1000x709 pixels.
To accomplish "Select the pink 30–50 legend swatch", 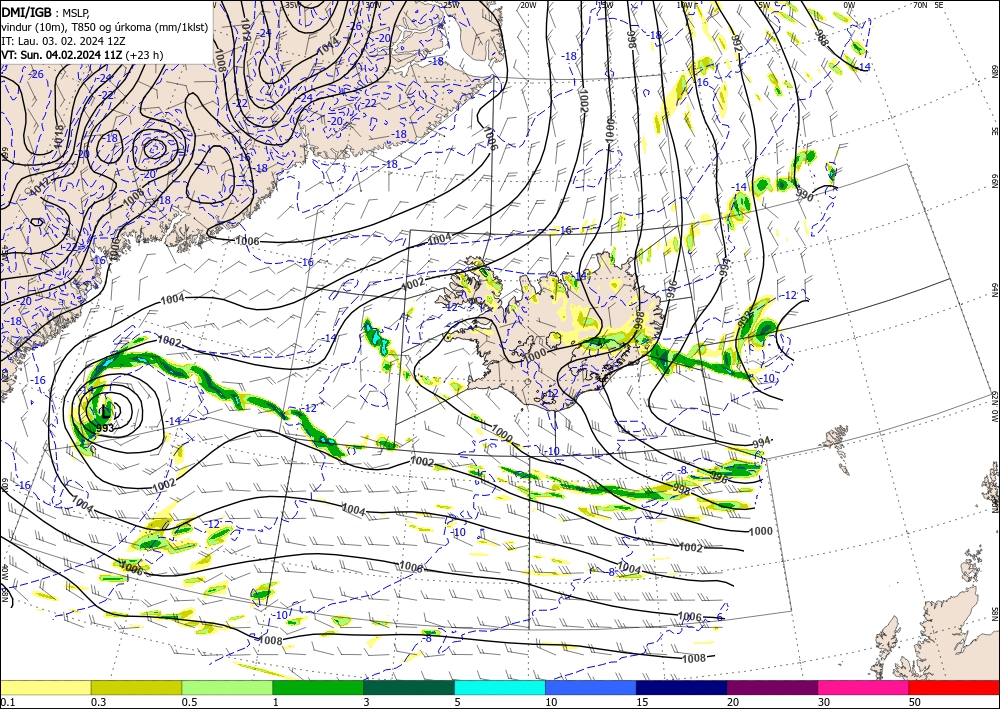I will pos(864,687).
